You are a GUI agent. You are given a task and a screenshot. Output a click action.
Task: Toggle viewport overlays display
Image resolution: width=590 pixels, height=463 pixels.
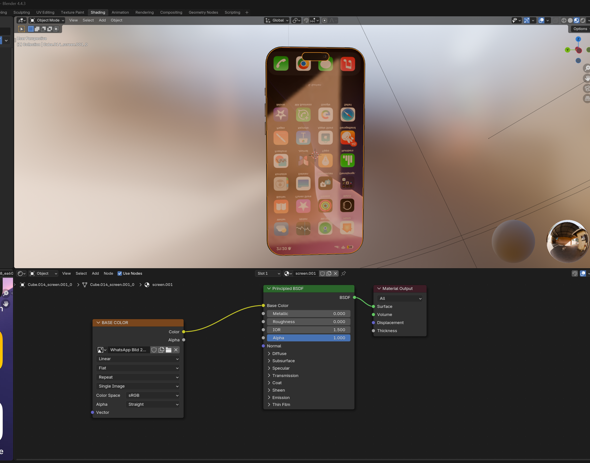click(x=541, y=20)
